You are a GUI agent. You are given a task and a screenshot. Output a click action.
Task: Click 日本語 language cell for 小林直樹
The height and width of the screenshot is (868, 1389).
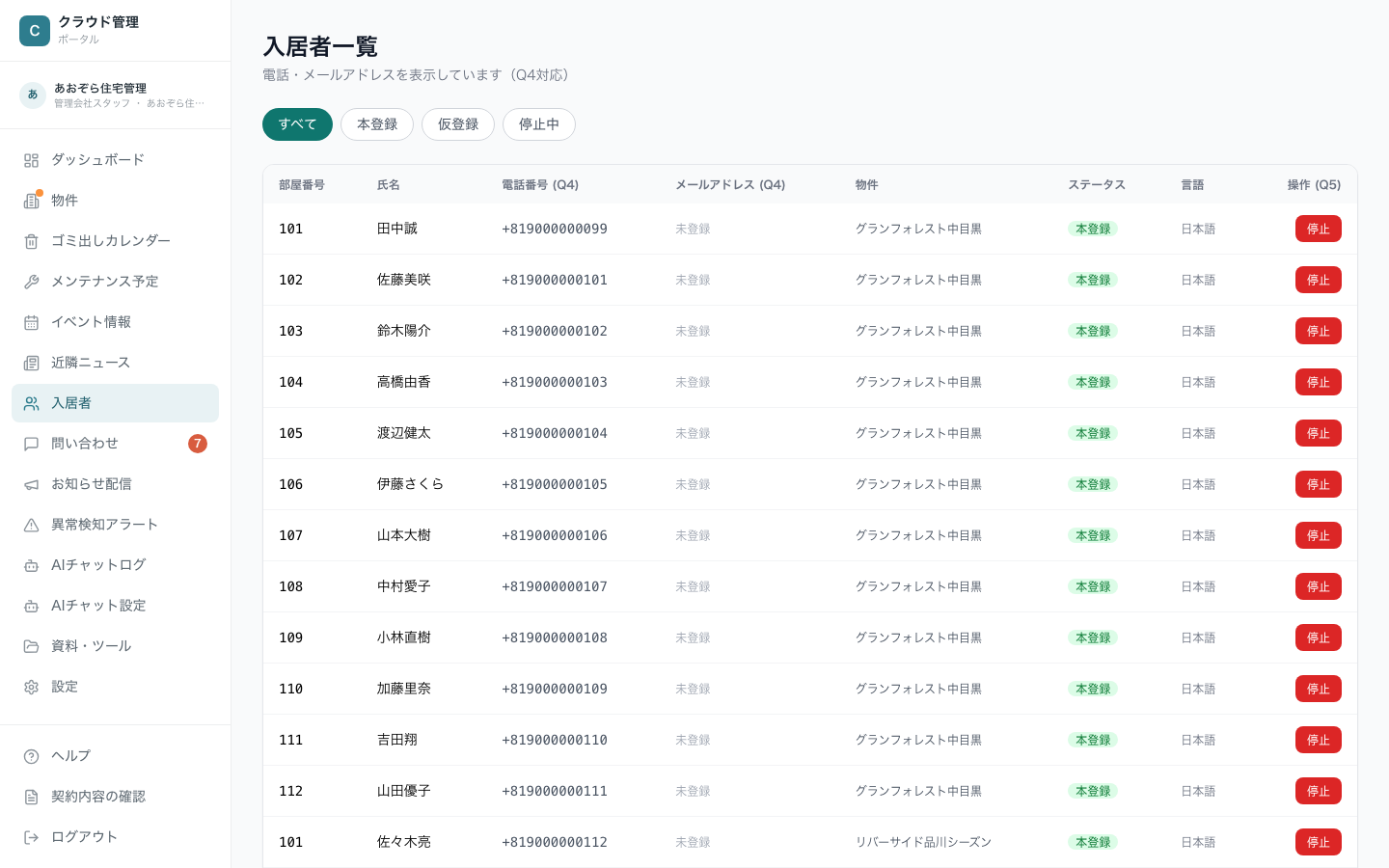[x=1198, y=637]
